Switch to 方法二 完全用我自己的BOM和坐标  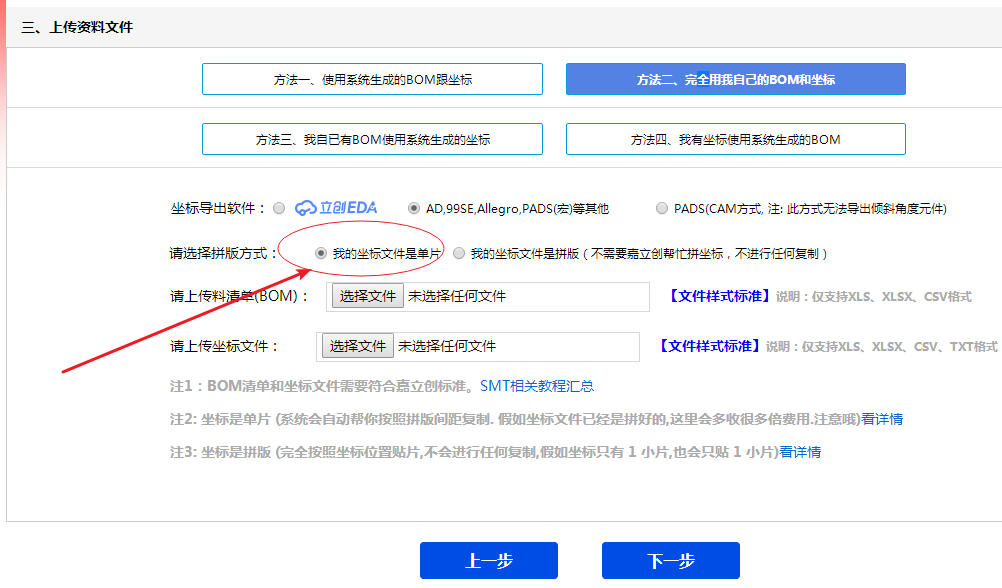click(735, 79)
